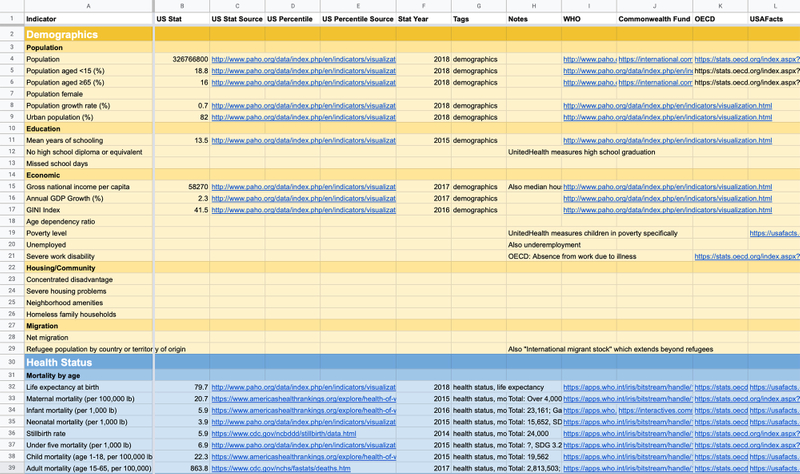This screenshot has height=474, width=800.
Task: Select column A header
Action: pos(88,6)
